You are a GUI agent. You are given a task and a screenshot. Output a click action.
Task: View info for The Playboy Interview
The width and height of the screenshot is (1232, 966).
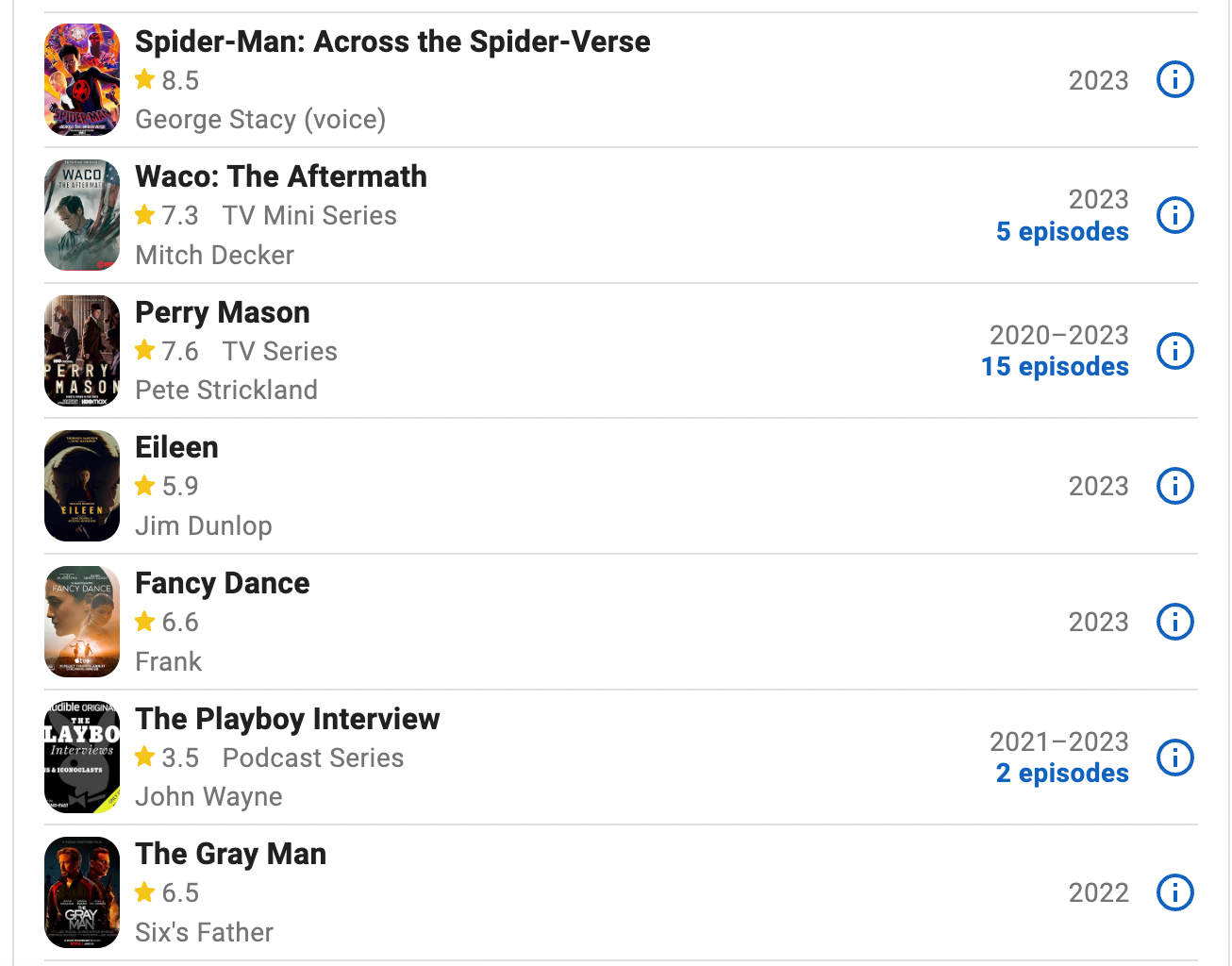click(x=1174, y=758)
